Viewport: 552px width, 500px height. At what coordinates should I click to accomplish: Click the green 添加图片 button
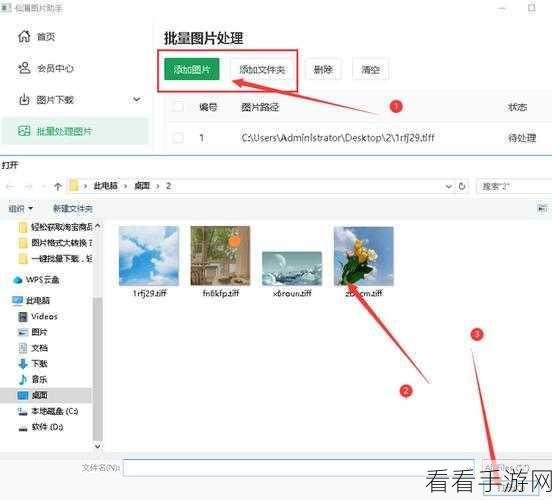click(192, 69)
